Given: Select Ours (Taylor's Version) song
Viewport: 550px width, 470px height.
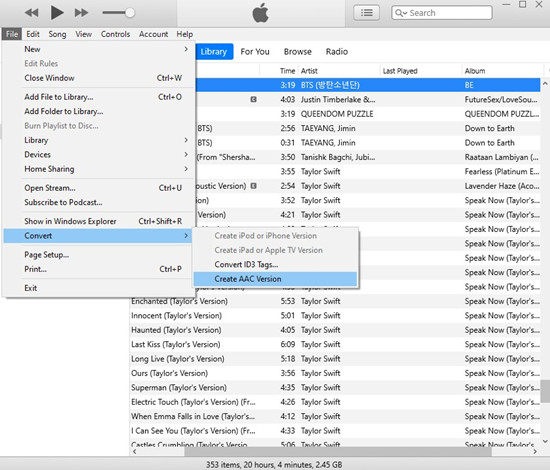Looking at the screenshot, I should (169, 373).
